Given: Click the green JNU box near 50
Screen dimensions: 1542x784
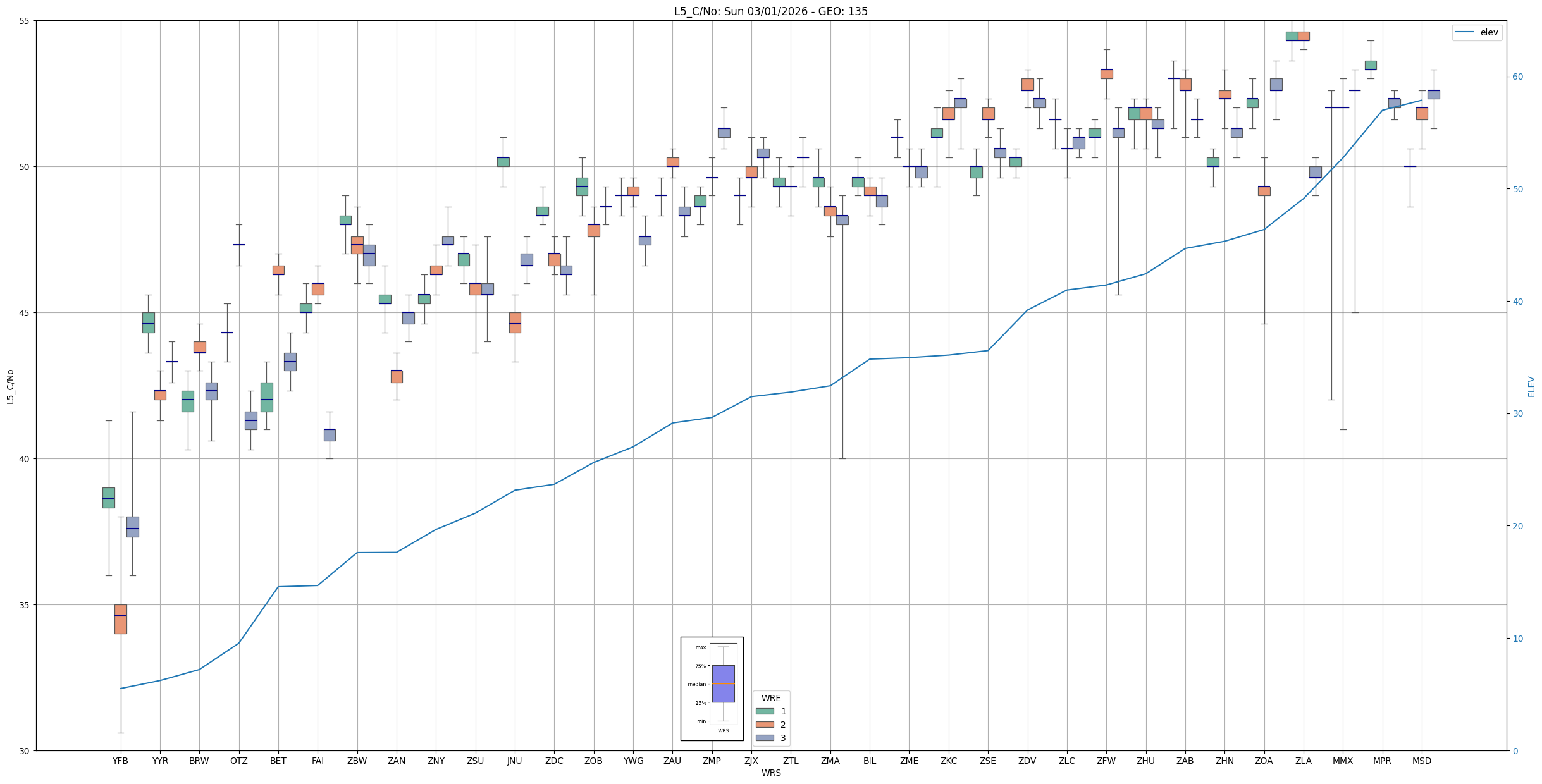Looking at the screenshot, I should [503, 162].
